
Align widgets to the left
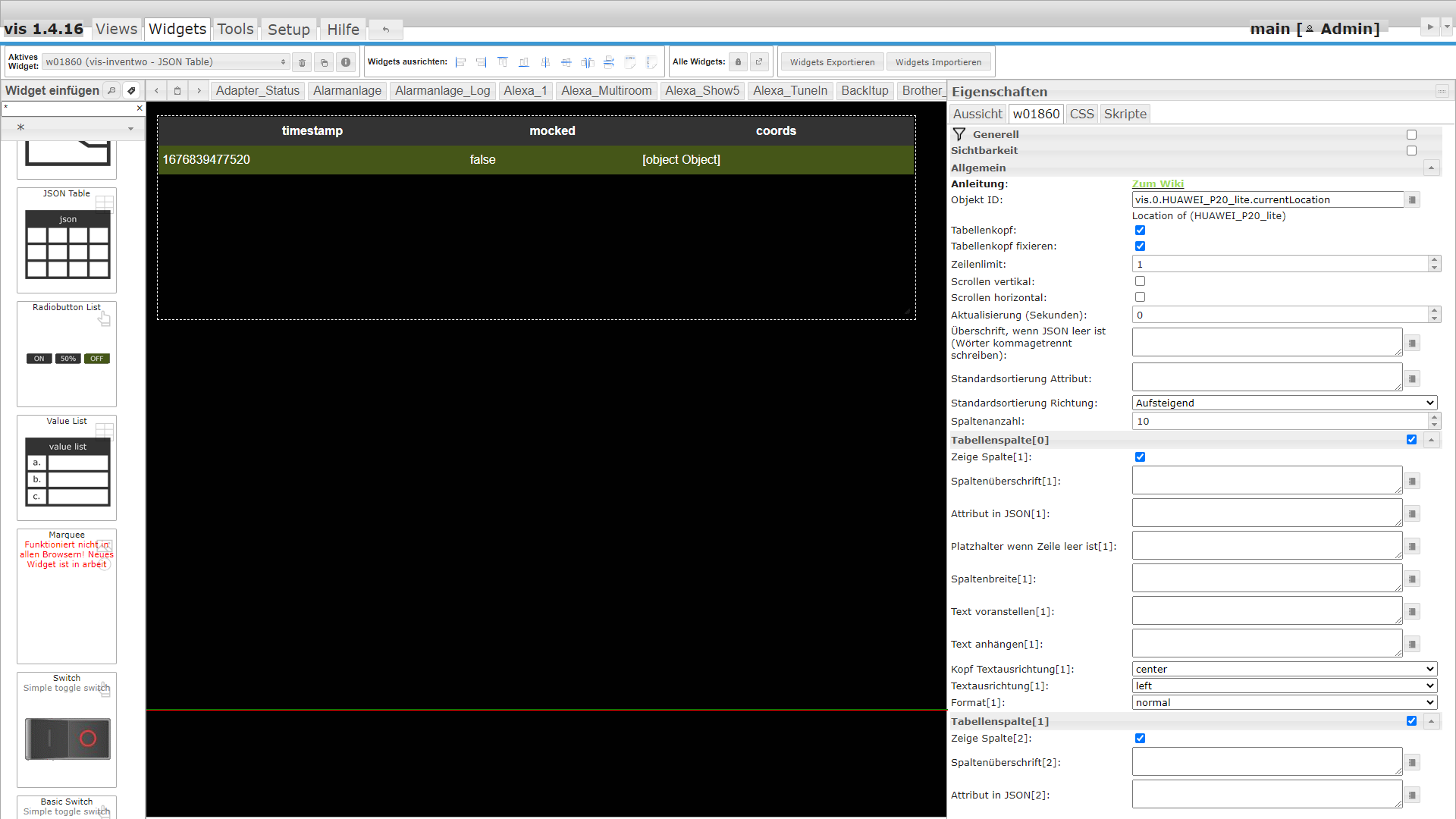(460, 62)
